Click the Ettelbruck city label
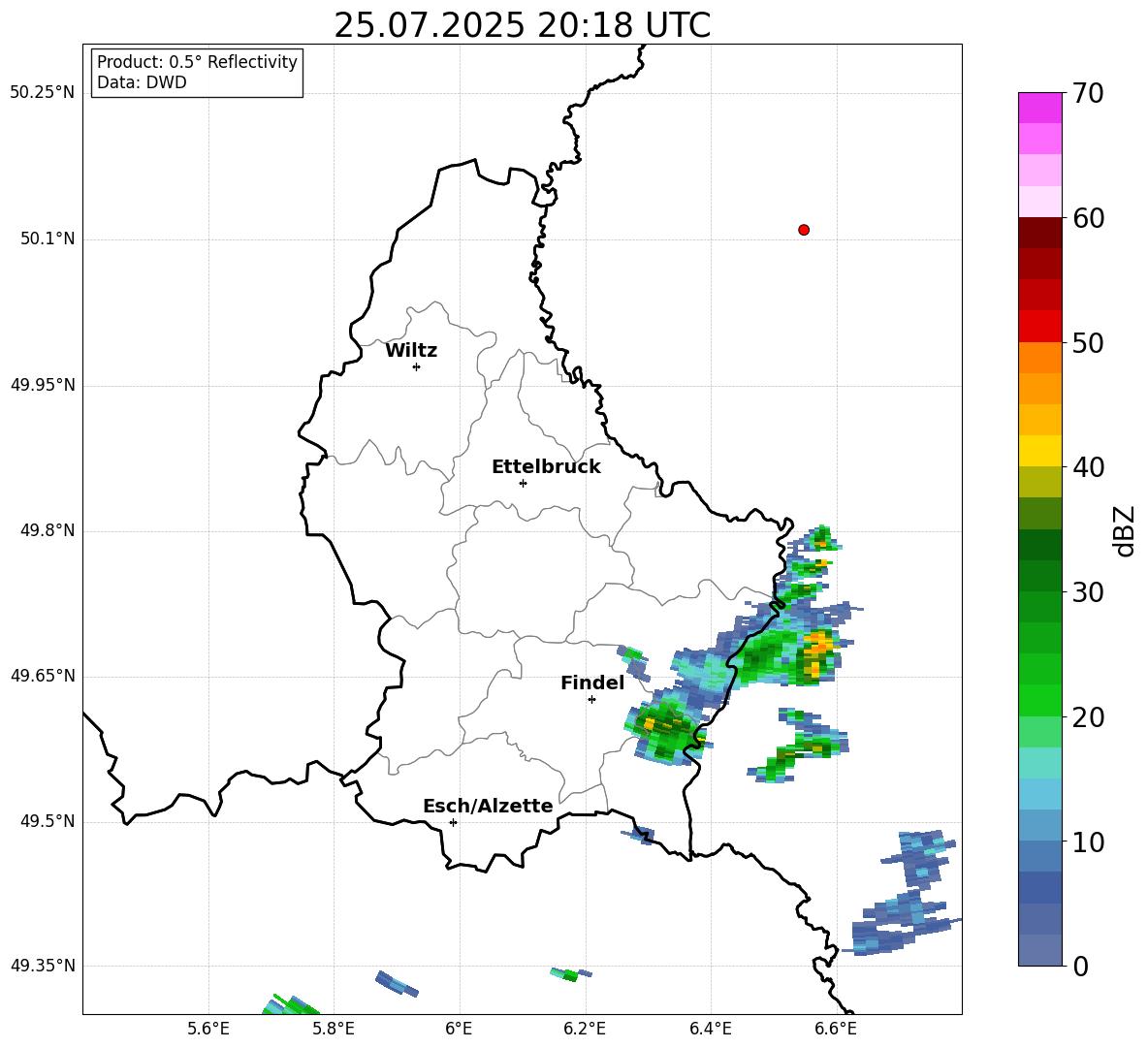The height and width of the screenshot is (1048, 1148). point(546,467)
